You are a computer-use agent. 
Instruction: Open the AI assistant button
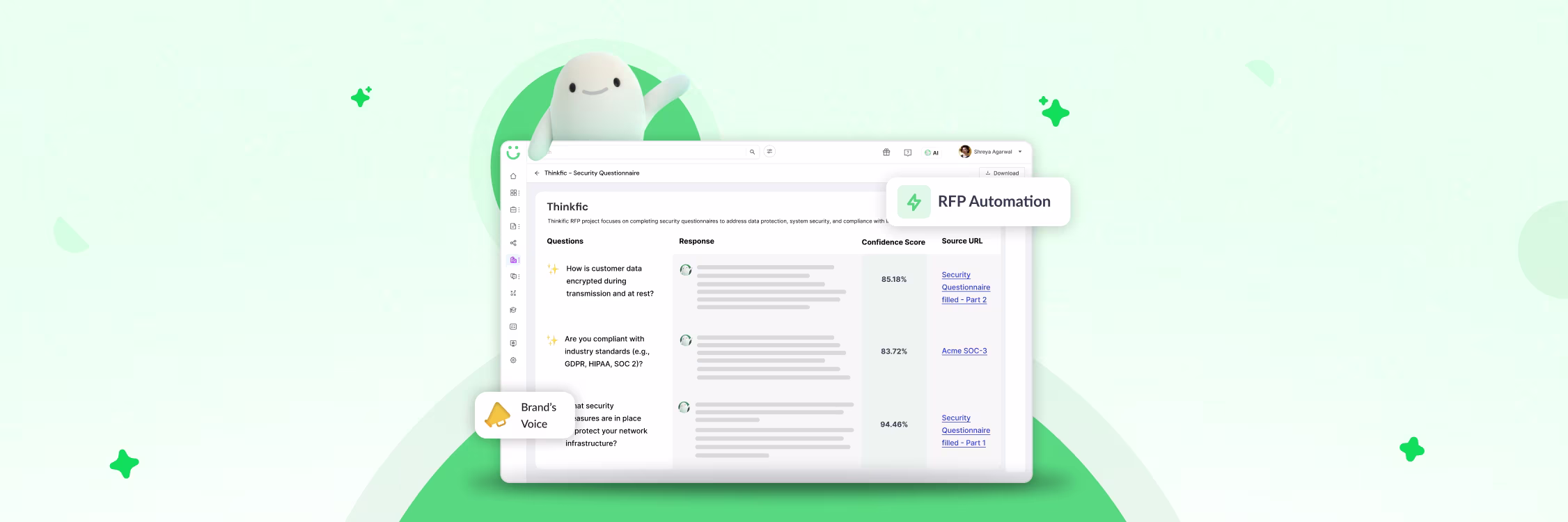point(932,152)
